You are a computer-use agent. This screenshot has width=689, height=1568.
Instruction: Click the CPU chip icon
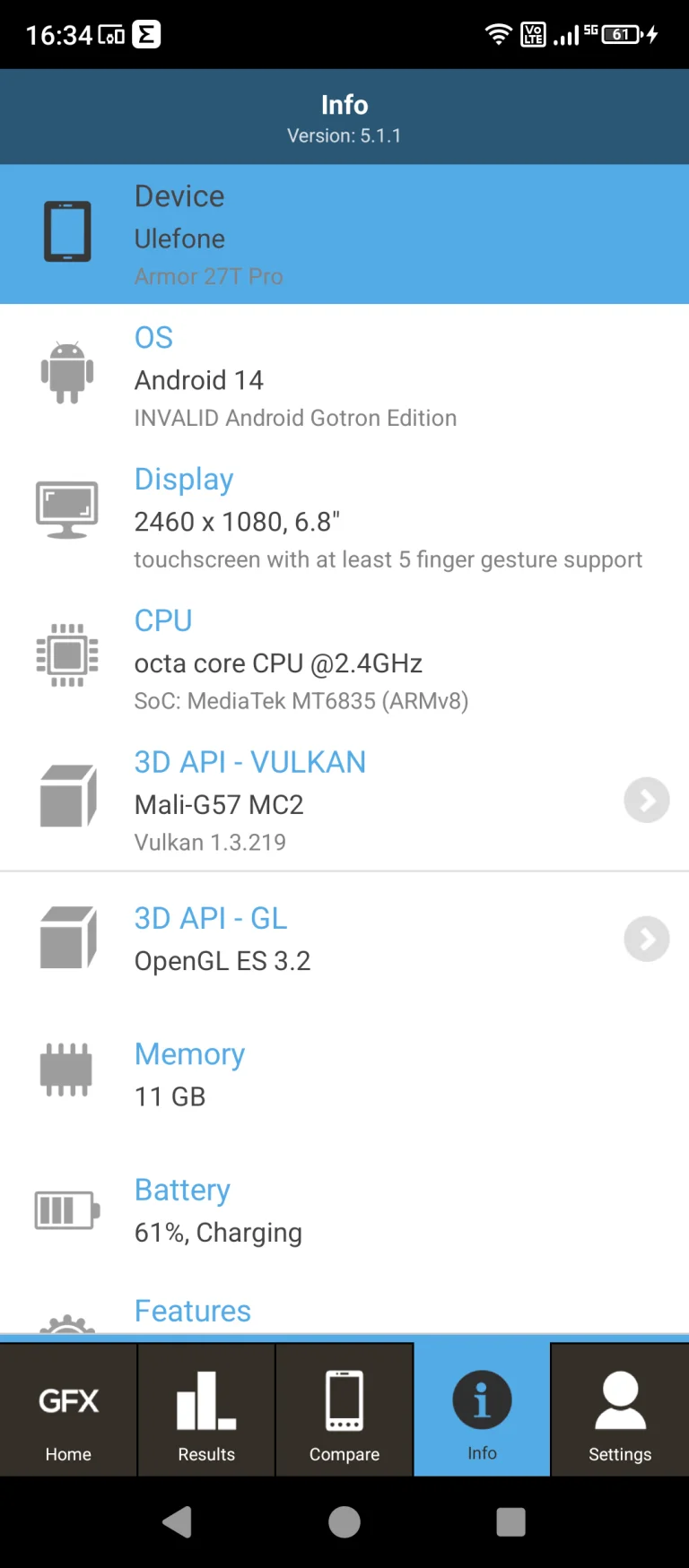click(x=67, y=654)
